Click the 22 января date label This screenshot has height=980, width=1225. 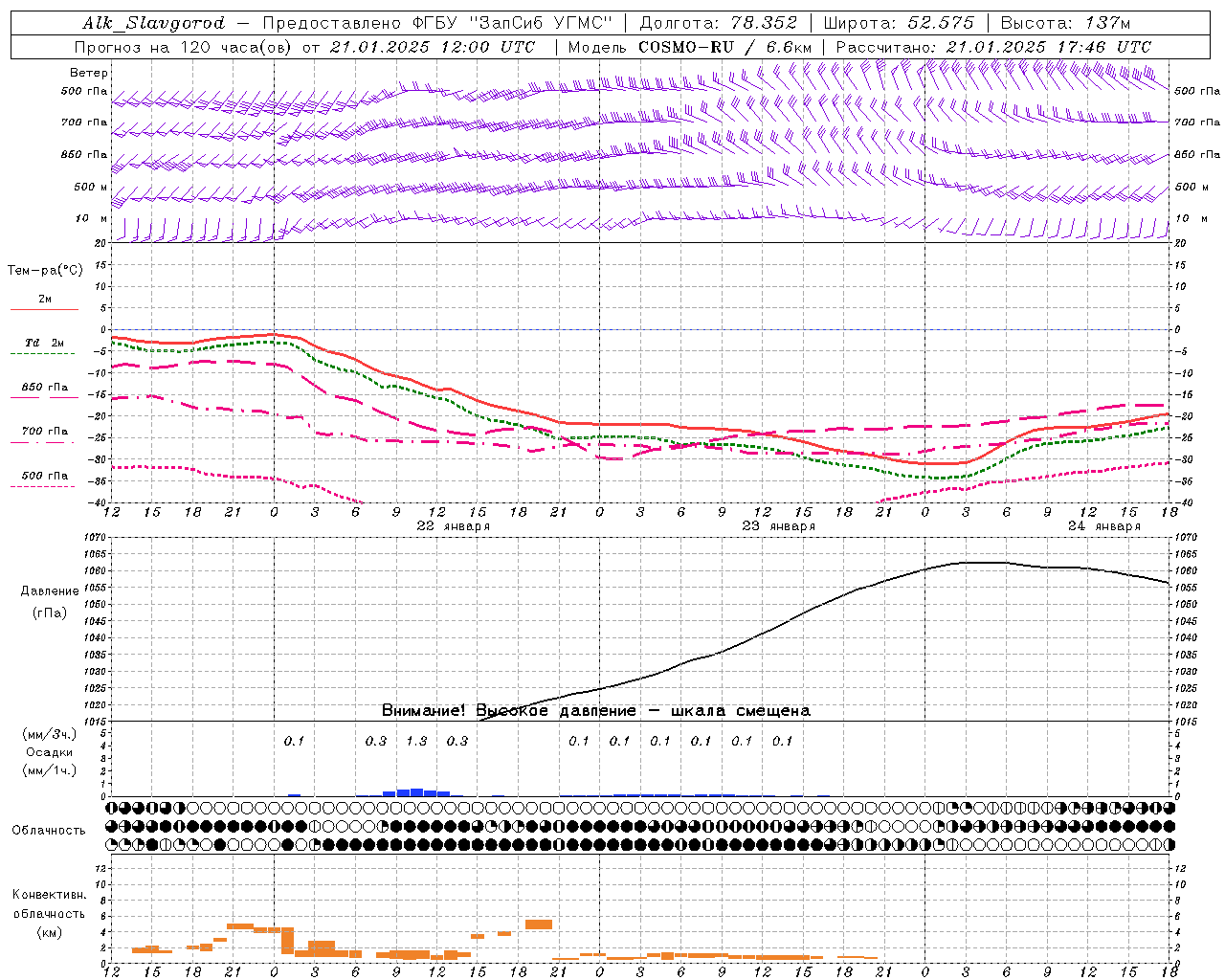pyautogui.click(x=454, y=525)
